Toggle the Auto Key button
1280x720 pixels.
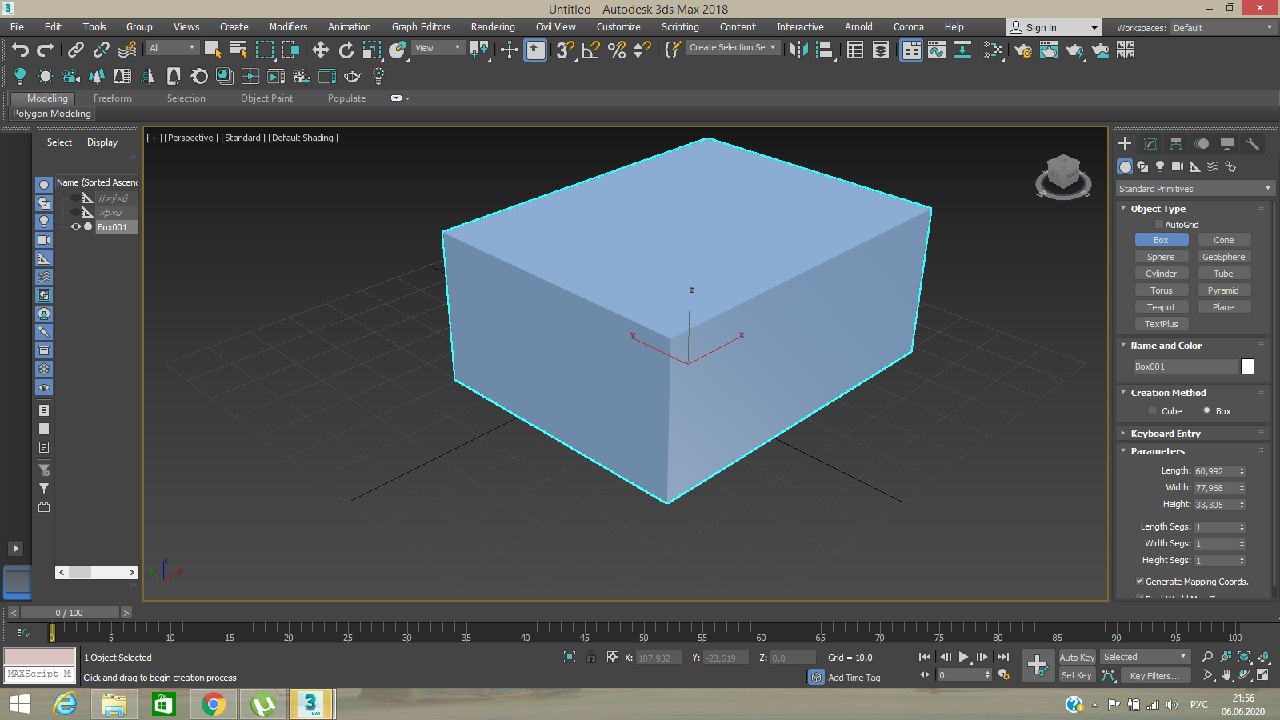click(1076, 657)
